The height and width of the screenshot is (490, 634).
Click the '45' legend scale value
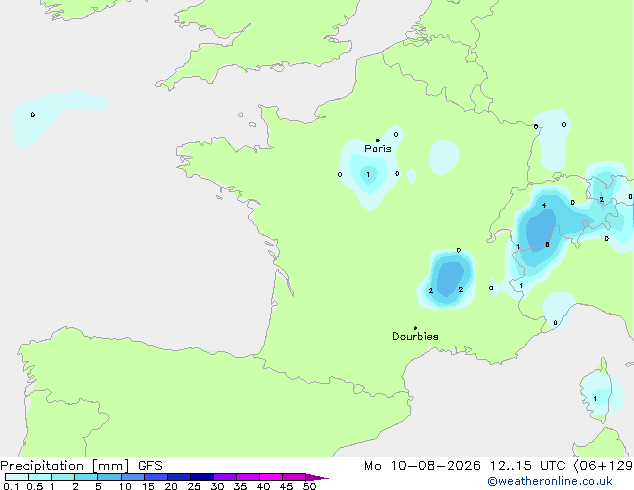(286, 486)
